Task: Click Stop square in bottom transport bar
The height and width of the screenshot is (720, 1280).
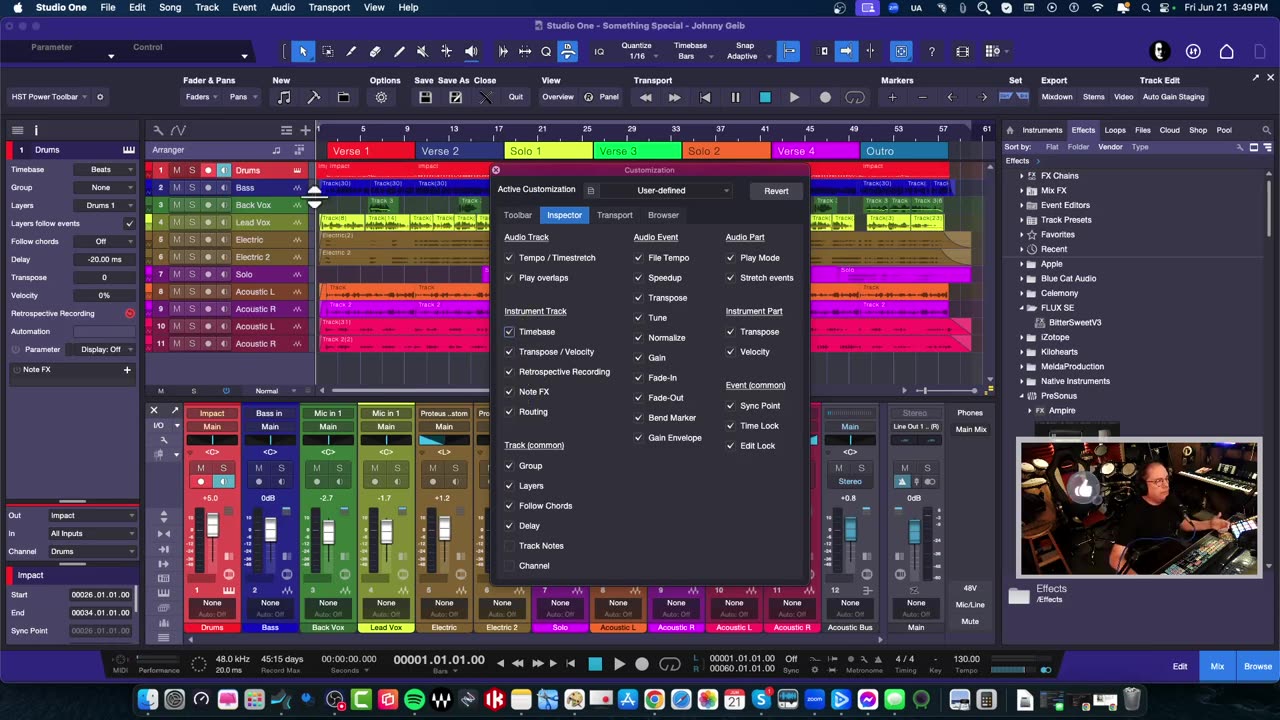Action: pyautogui.click(x=595, y=664)
